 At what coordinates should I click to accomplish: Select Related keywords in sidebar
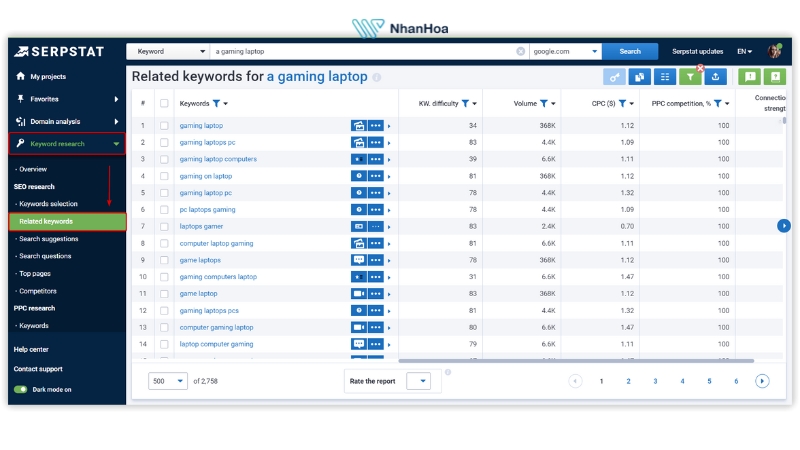pyautogui.click(x=67, y=221)
